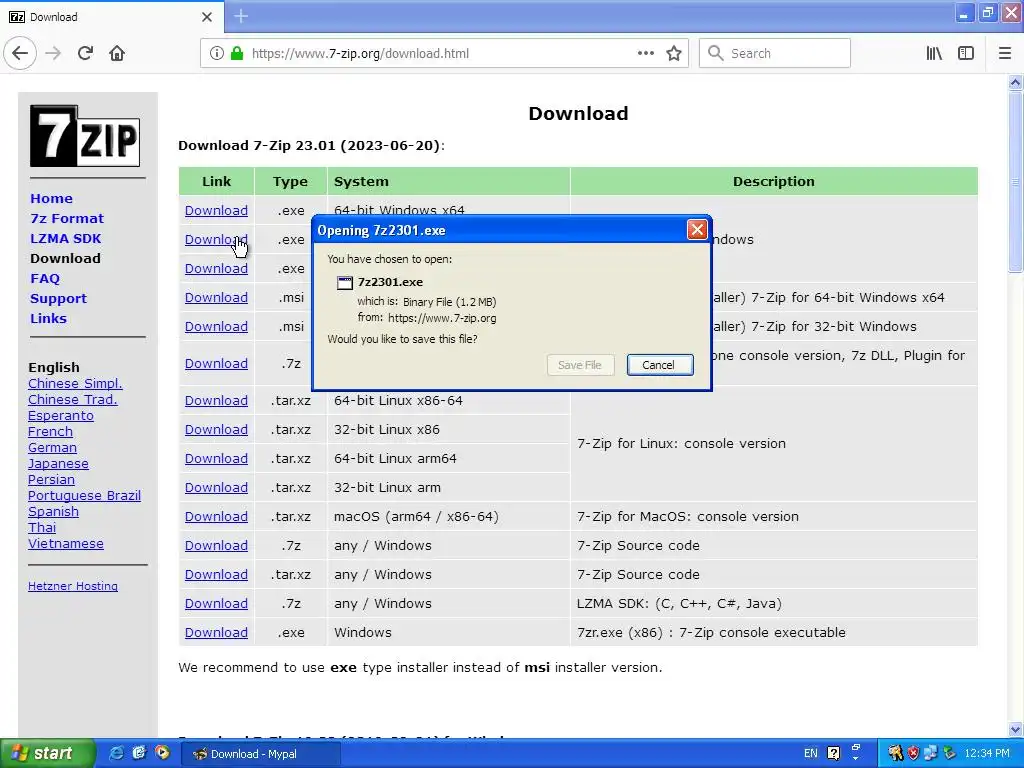The height and width of the screenshot is (768, 1024).
Task: Select the Download browser tab
Action: click(111, 17)
